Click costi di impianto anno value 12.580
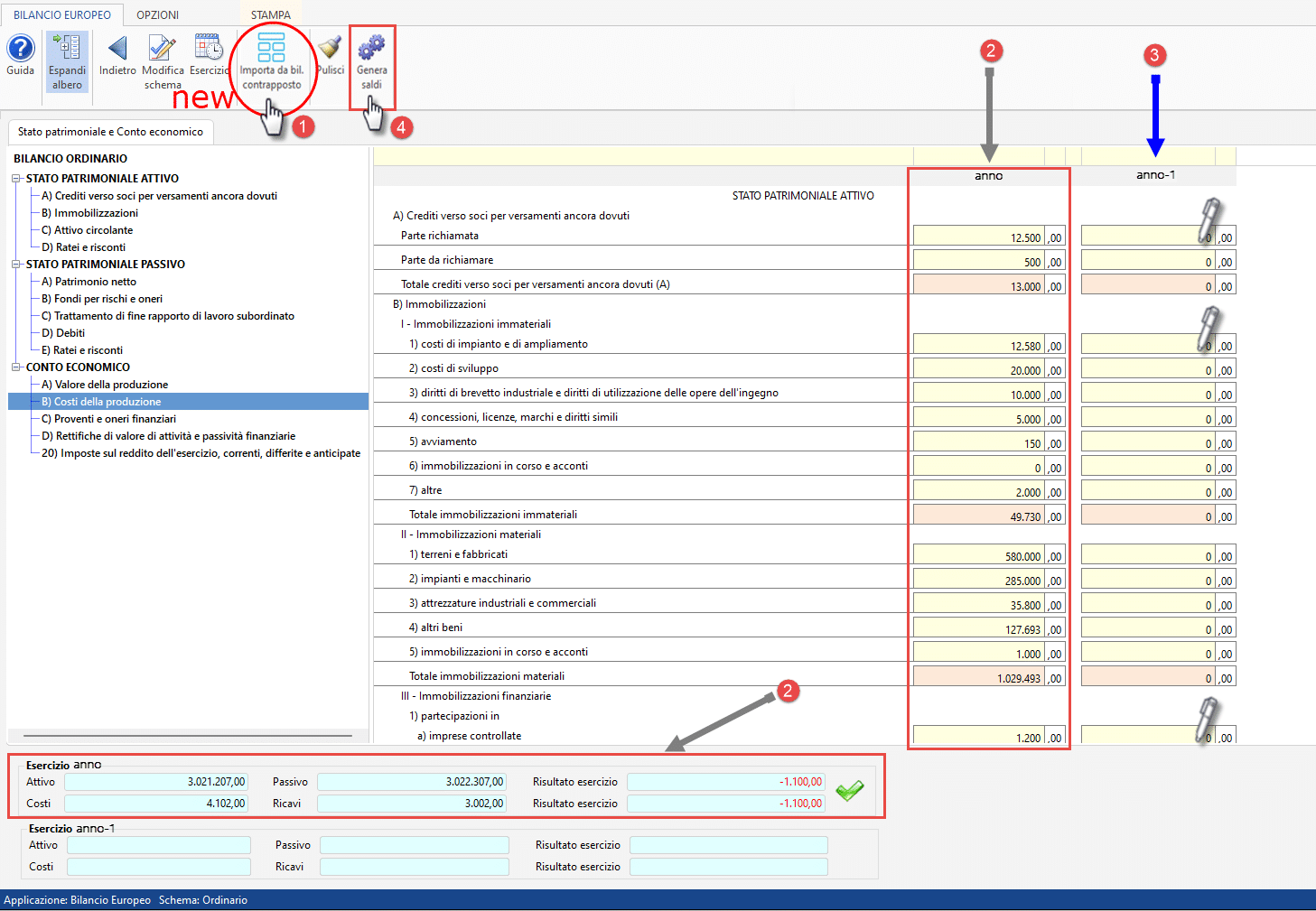Viewport: 1316px width, 911px height. coord(978,344)
